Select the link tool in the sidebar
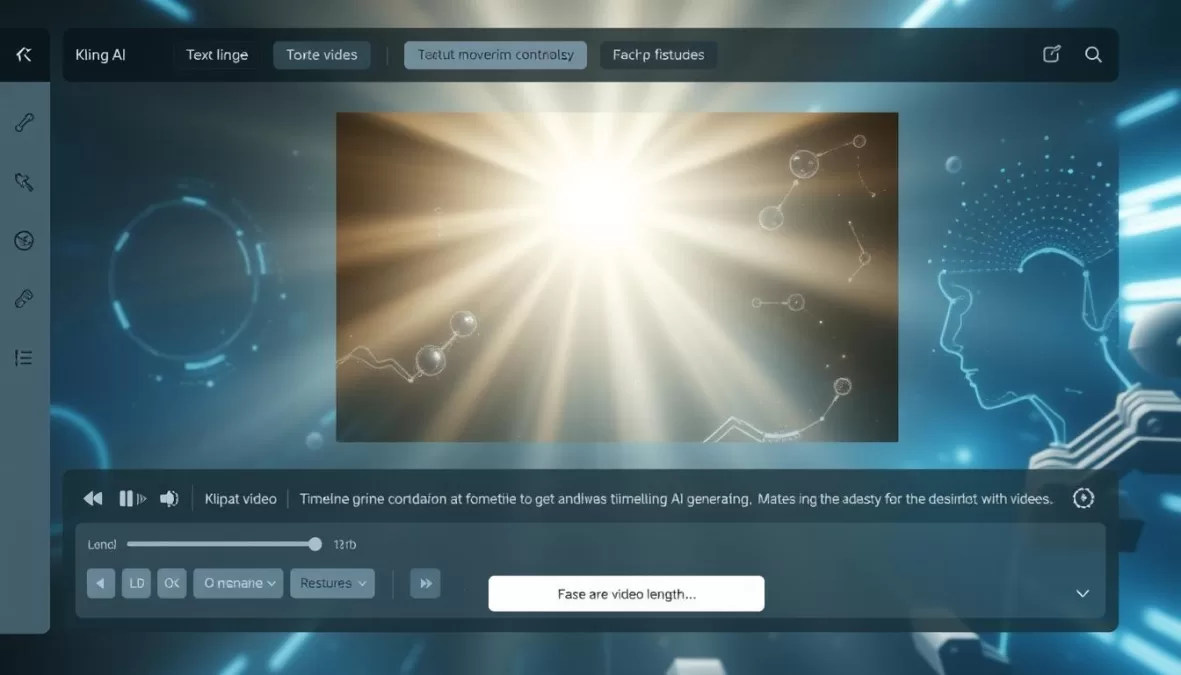The width and height of the screenshot is (1181, 675). [24, 298]
